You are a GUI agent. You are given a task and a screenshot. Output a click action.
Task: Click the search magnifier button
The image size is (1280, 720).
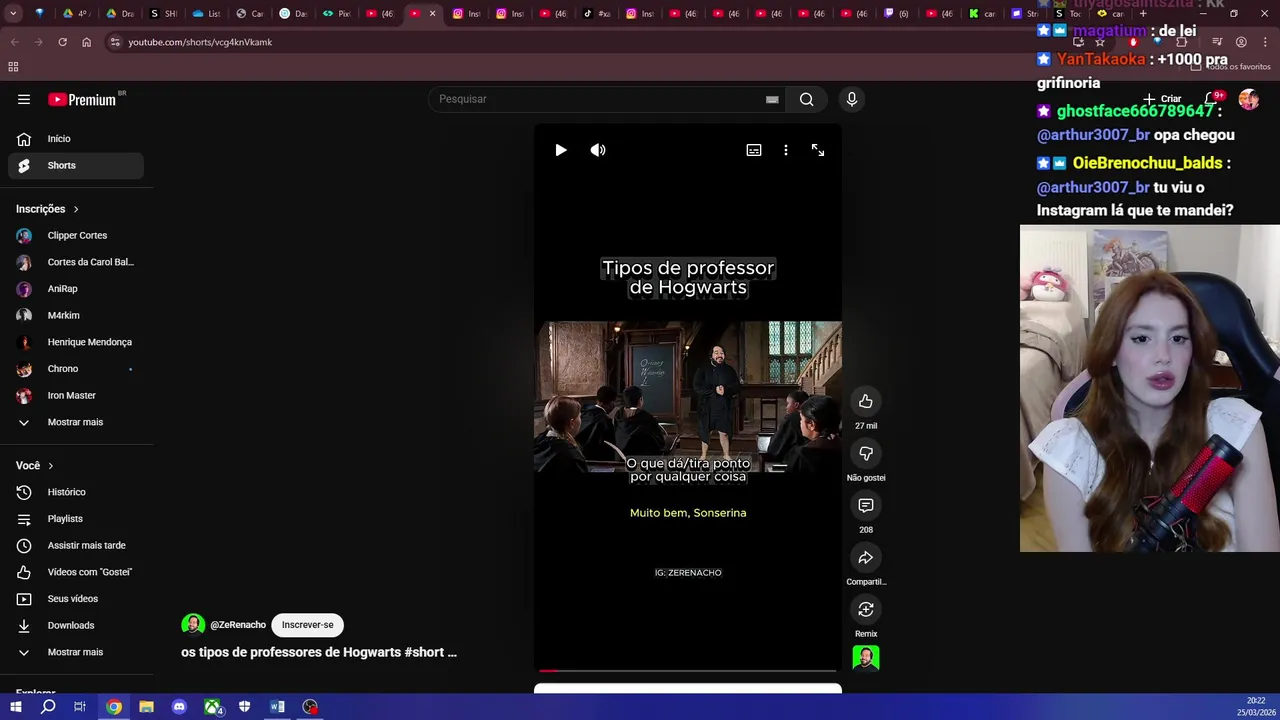coord(806,99)
